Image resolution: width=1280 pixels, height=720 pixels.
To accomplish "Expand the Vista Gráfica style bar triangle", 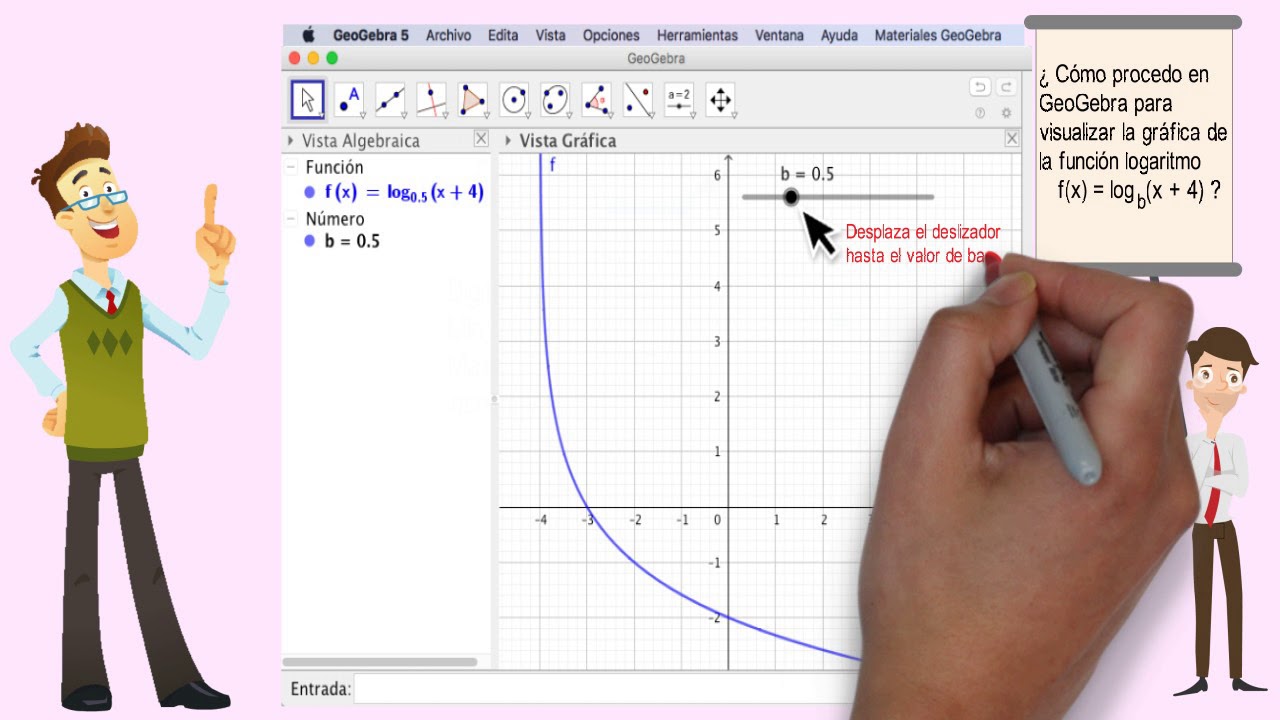I will point(508,141).
